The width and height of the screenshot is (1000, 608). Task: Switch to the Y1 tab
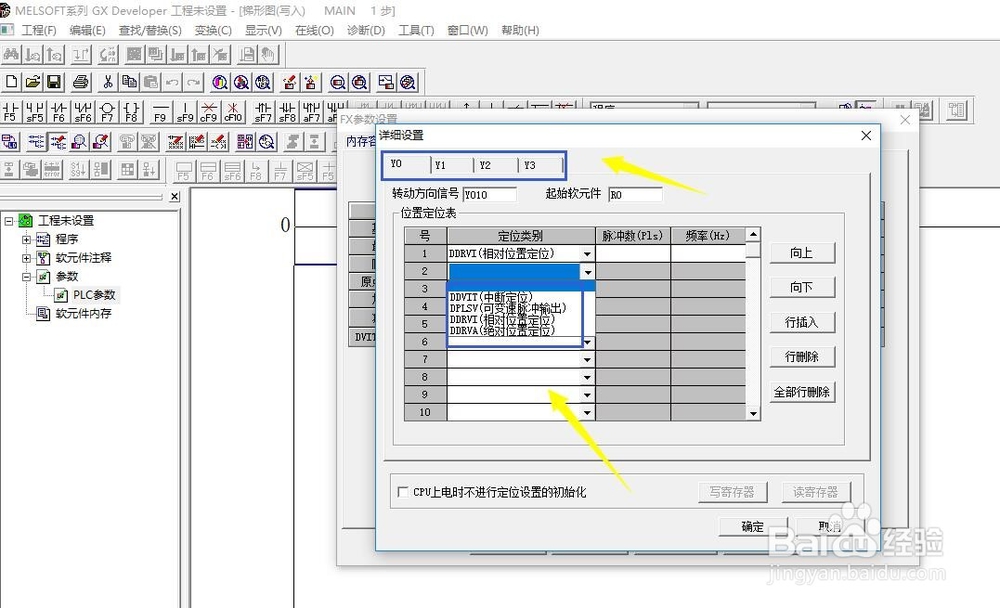[452, 165]
